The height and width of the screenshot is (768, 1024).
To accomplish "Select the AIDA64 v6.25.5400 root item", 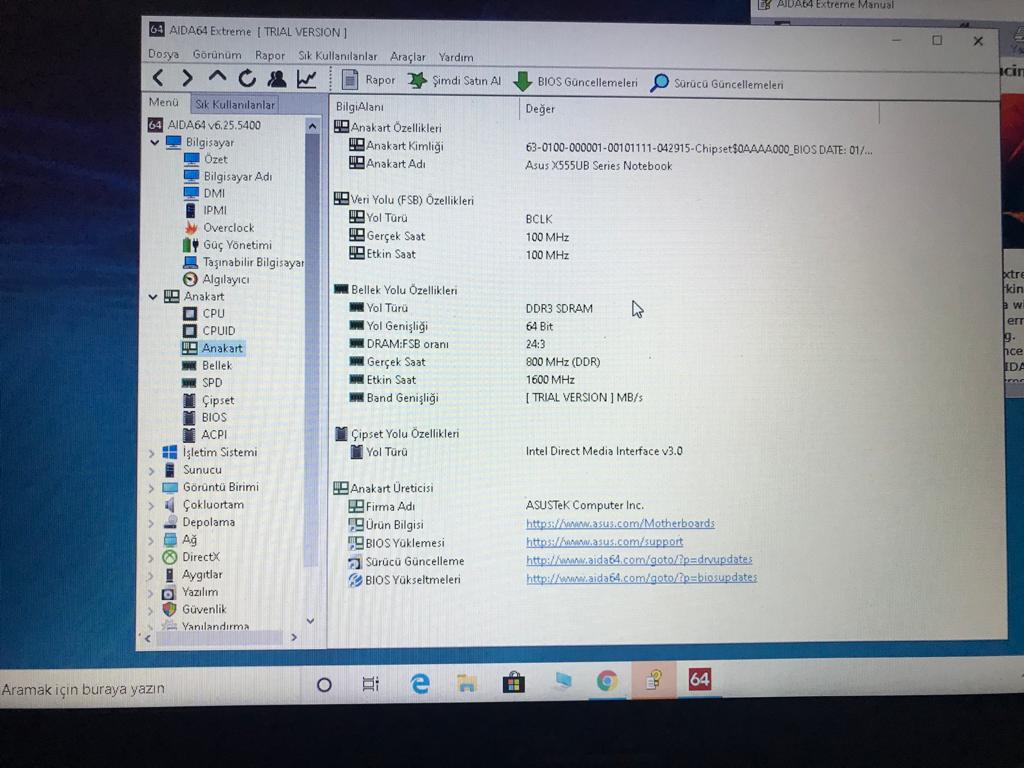I will [205, 125].
